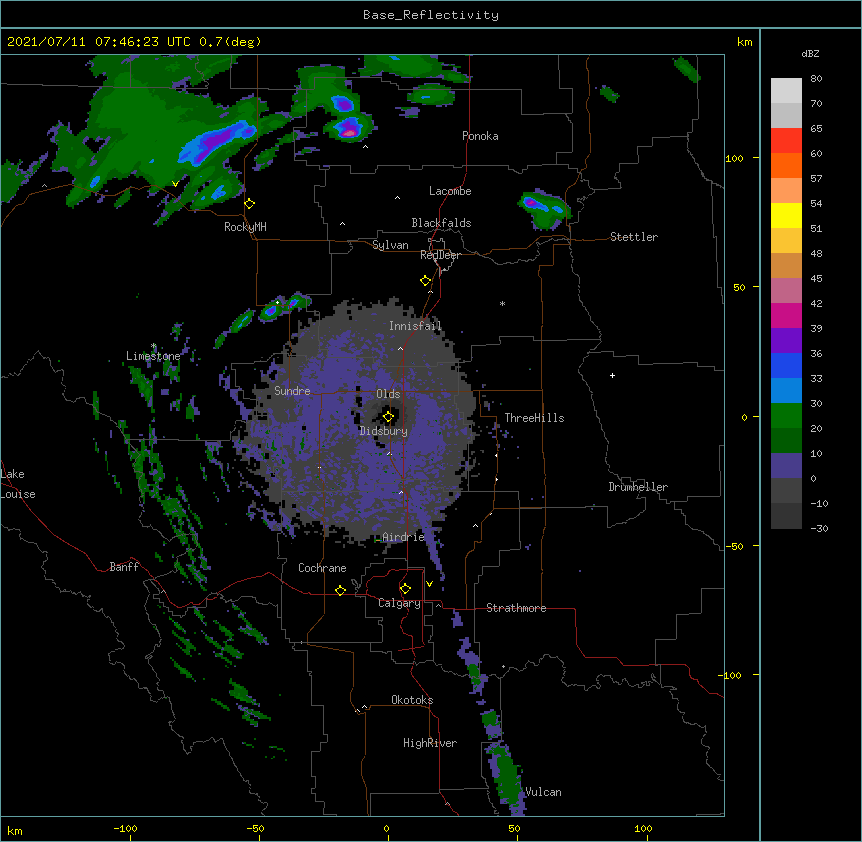
Task: Click the Vulcan city label
Action: pyautogui.click(x=543, y=792)
